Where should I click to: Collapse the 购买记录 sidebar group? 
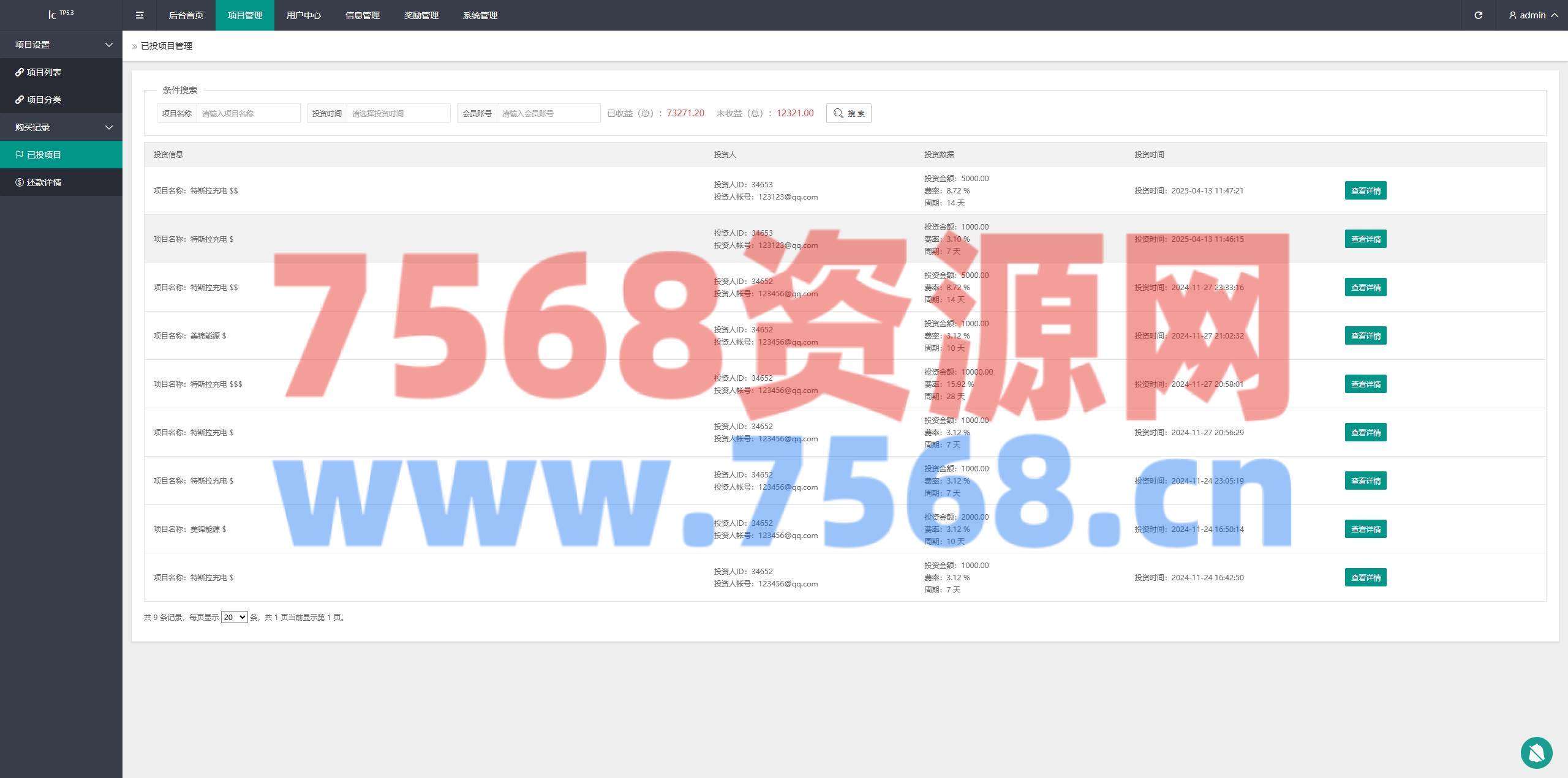point(61,127)
